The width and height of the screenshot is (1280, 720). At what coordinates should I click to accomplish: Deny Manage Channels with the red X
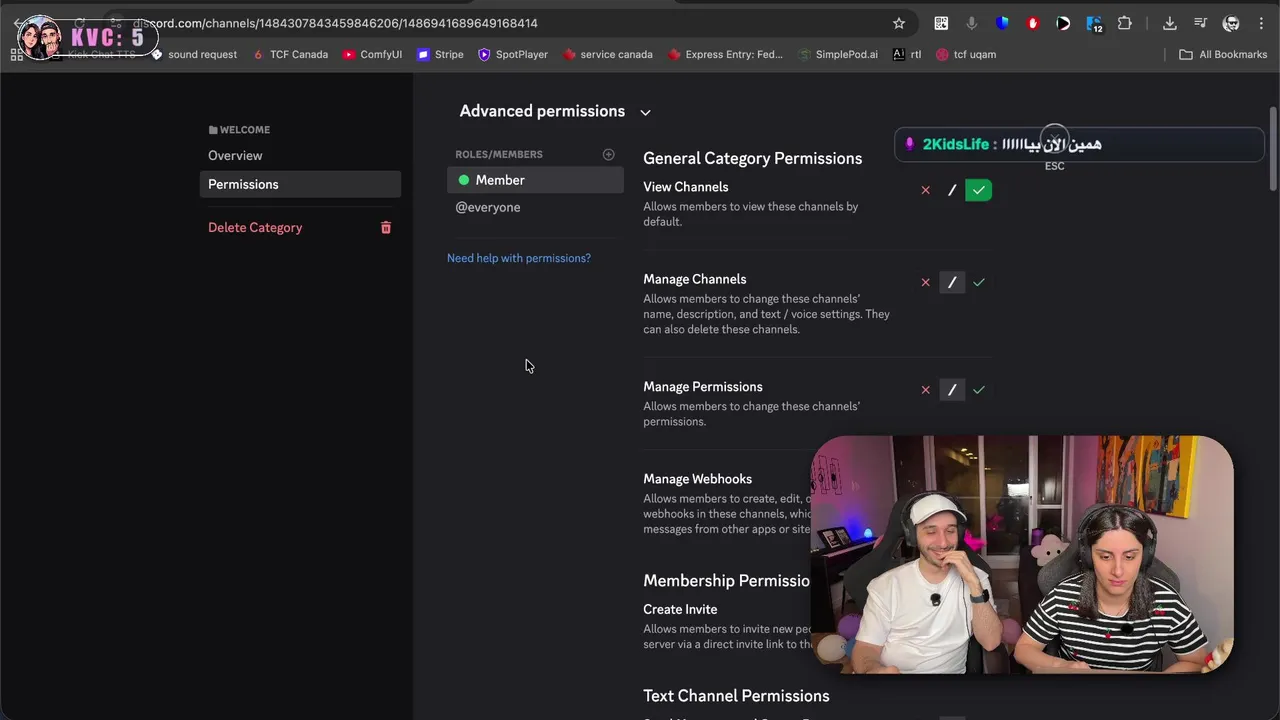pyautogui.click(x=925, y=282)
